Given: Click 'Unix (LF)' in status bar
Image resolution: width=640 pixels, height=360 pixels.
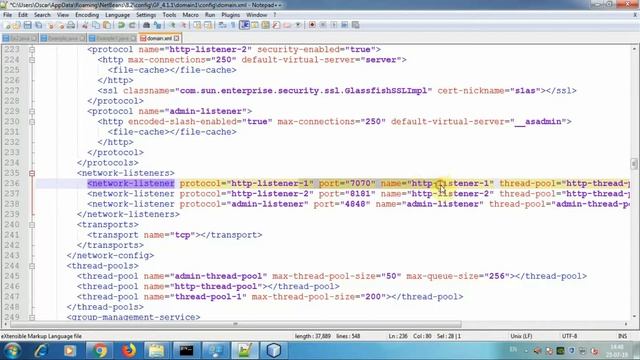Looking at the screenshot, I should (521, 336).
